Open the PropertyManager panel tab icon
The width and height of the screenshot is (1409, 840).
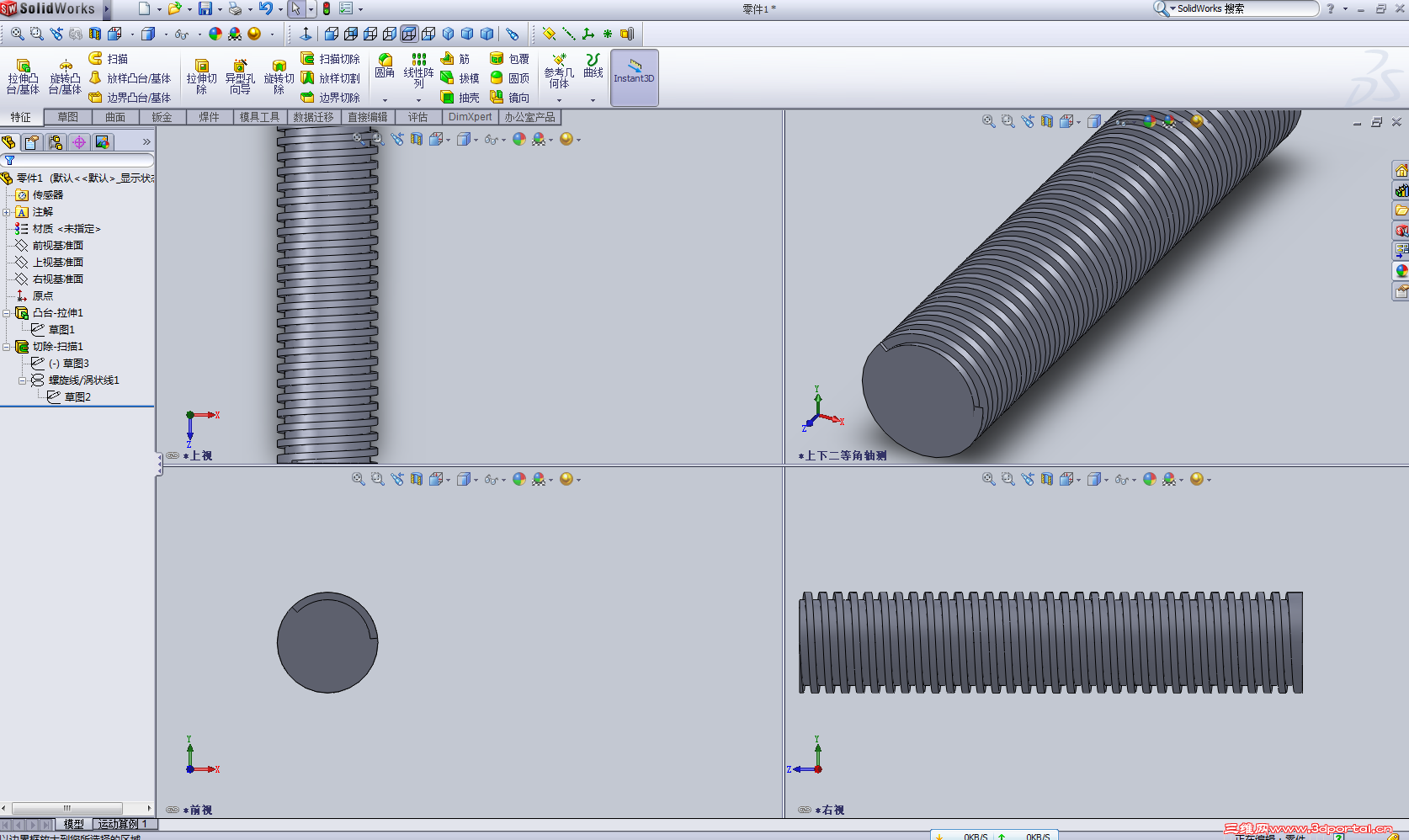[x=32, y=142]
